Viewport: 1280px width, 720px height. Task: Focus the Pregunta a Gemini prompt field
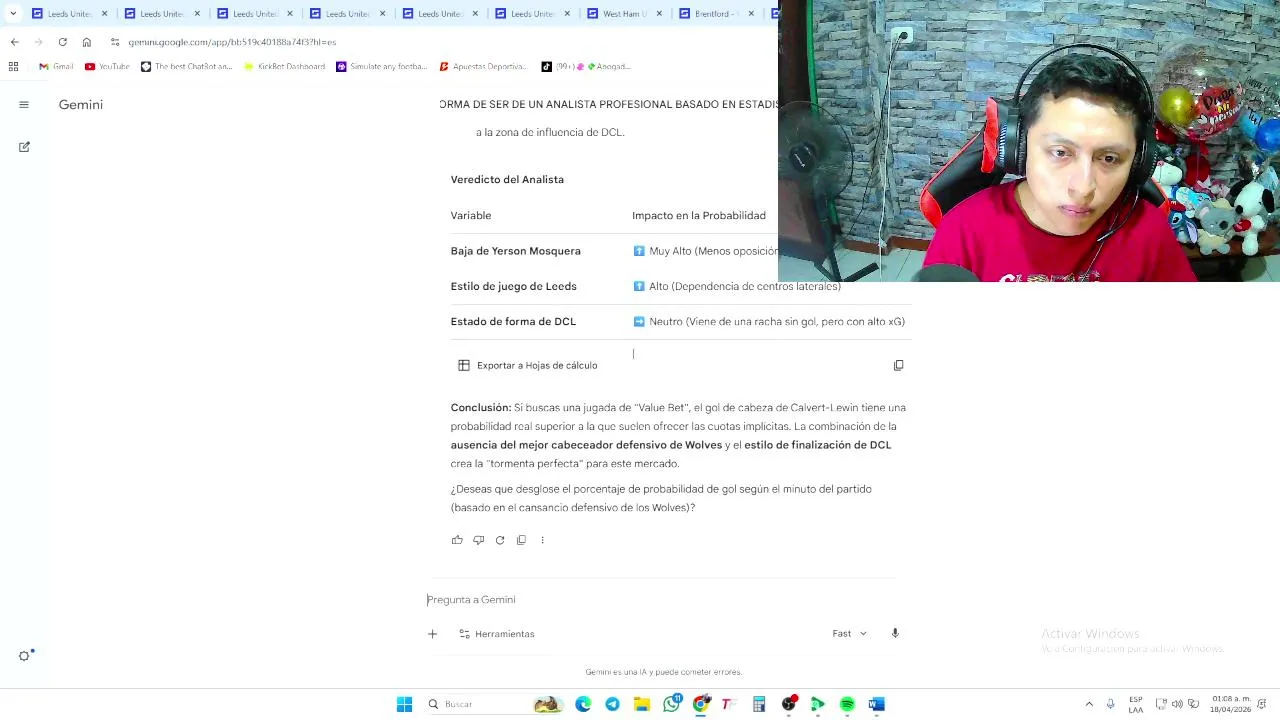coord(660,600)
